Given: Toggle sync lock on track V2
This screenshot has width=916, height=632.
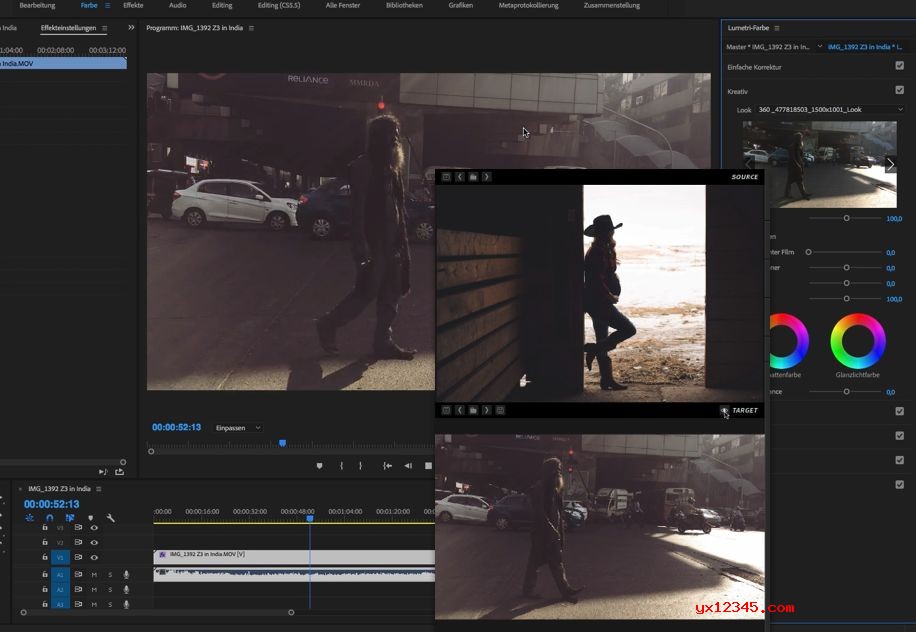Looking at the screenshot, I should 78,543.
